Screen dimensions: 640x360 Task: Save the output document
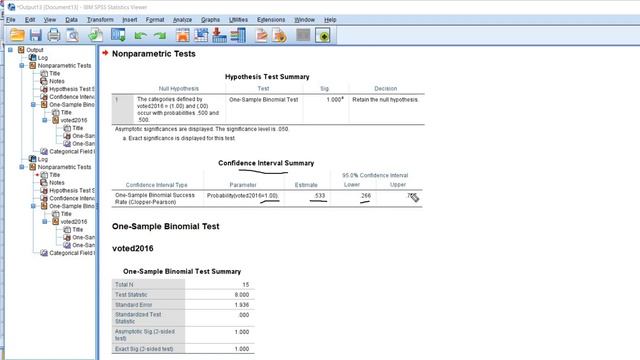click(x=36, y=35)
